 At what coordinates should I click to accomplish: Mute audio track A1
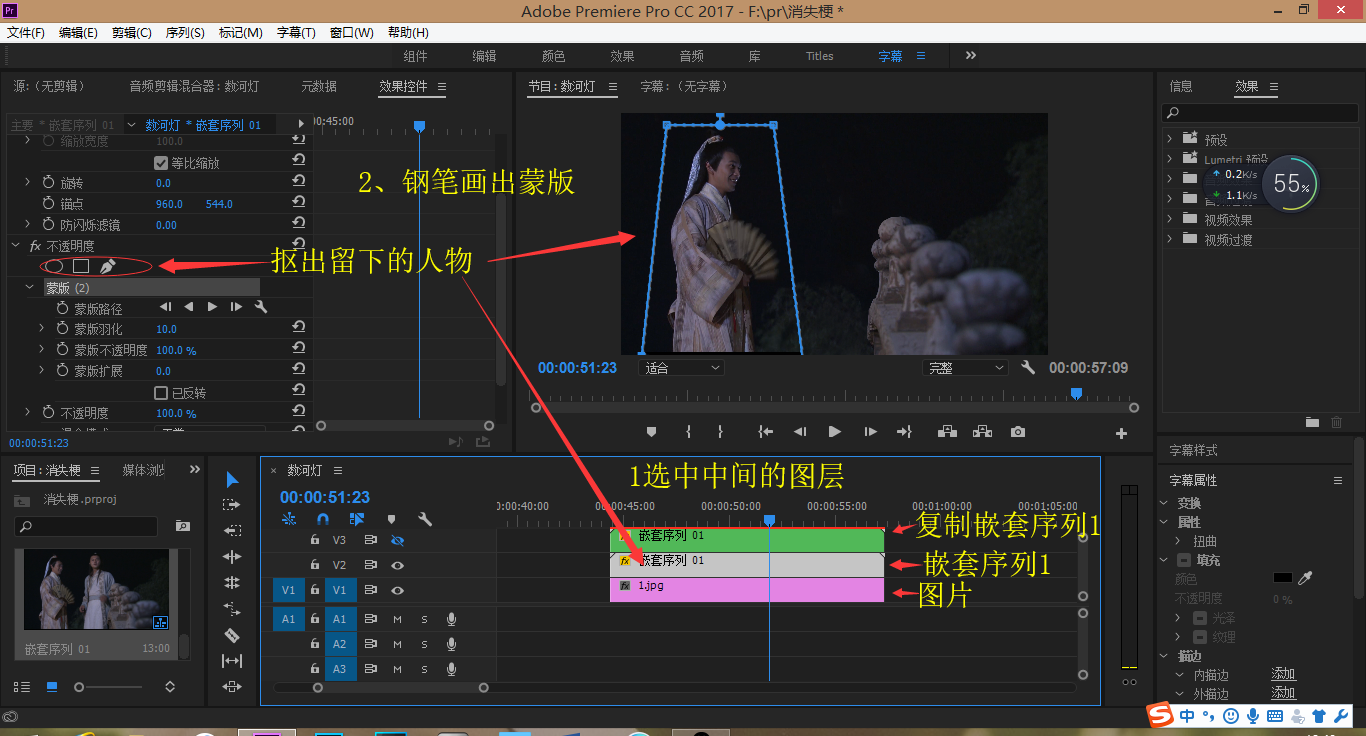click(x=397, y=619)
